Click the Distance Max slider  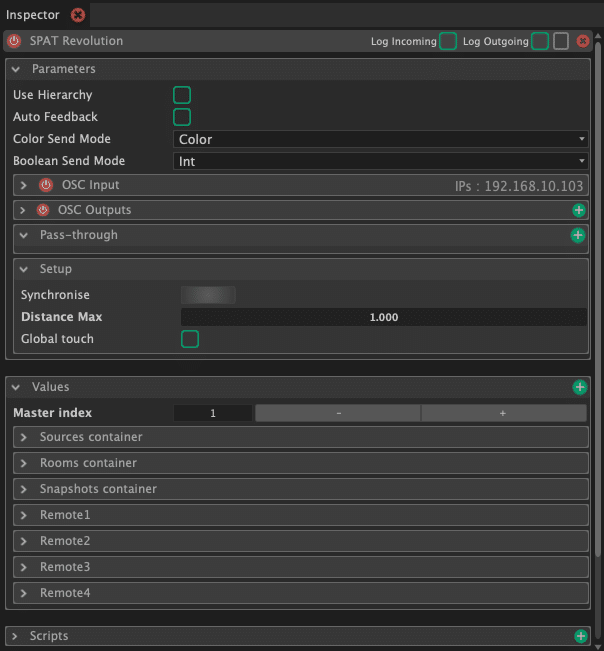coord(383,317)
